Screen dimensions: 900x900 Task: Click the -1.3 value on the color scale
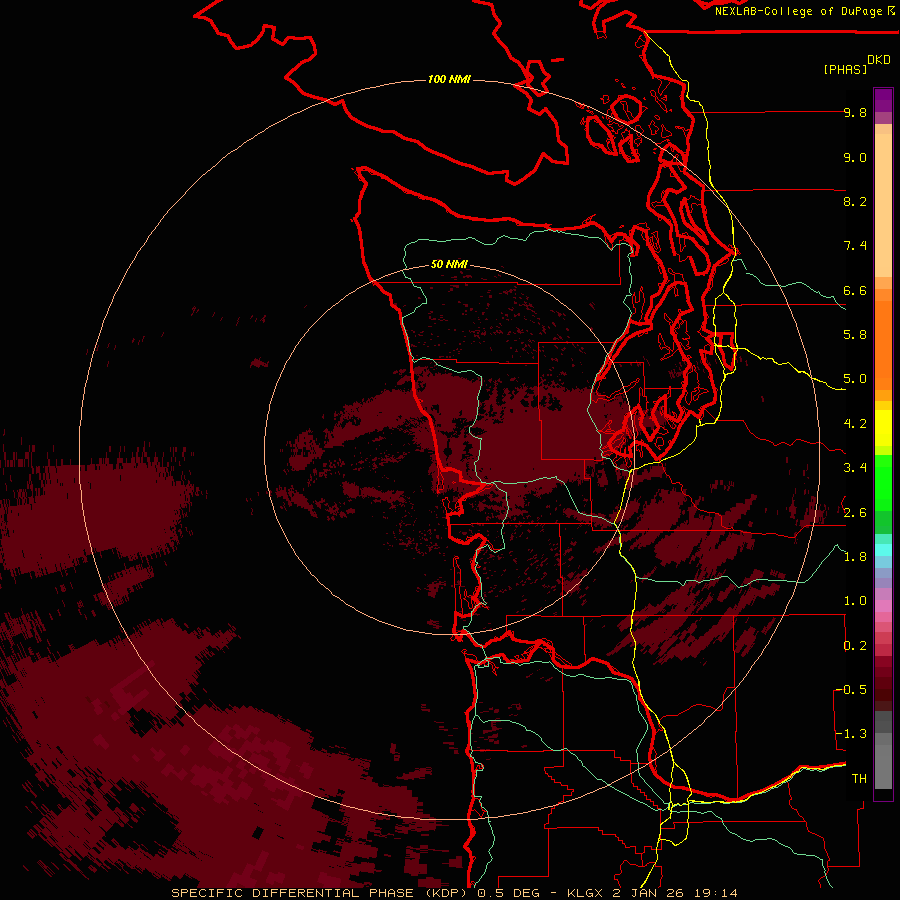[x=852, y=734]
